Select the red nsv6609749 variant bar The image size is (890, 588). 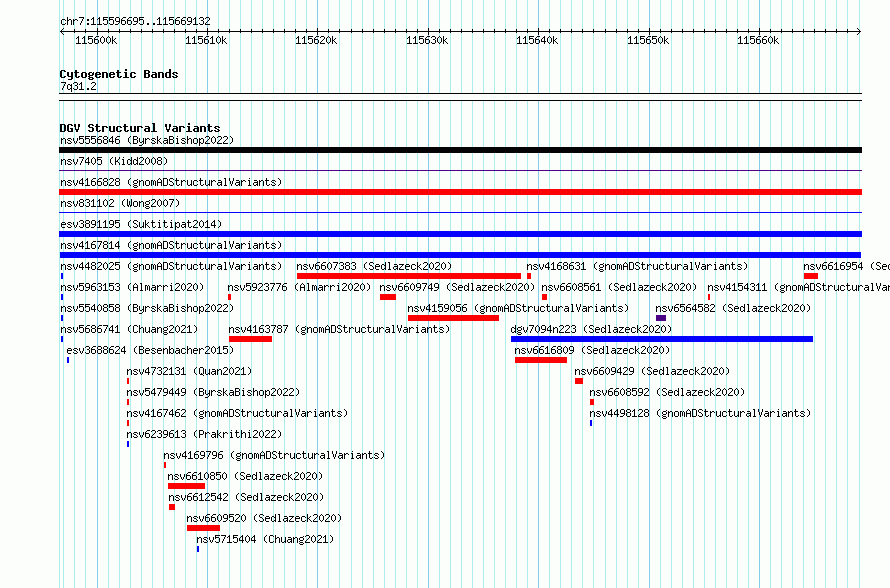388,297
